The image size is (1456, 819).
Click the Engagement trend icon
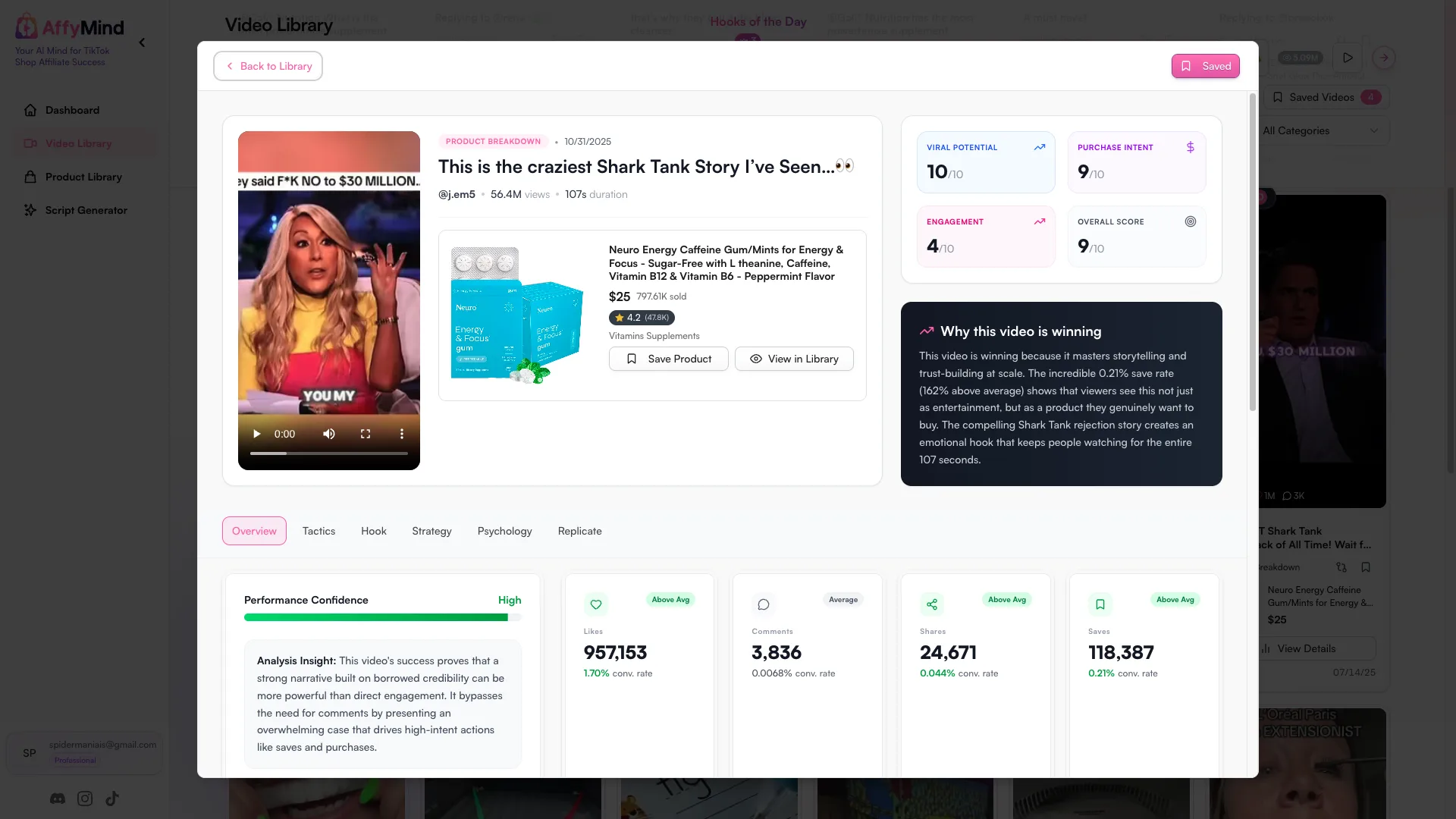(x=1040, y=221)
